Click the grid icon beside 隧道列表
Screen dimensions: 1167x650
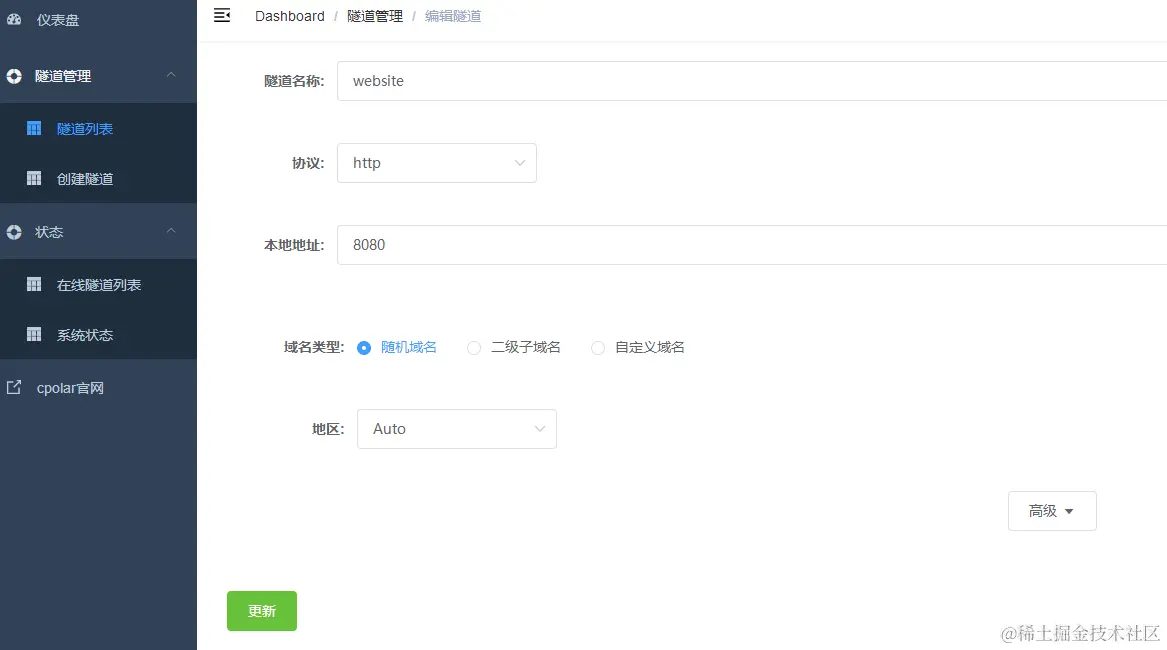(34, 128)
